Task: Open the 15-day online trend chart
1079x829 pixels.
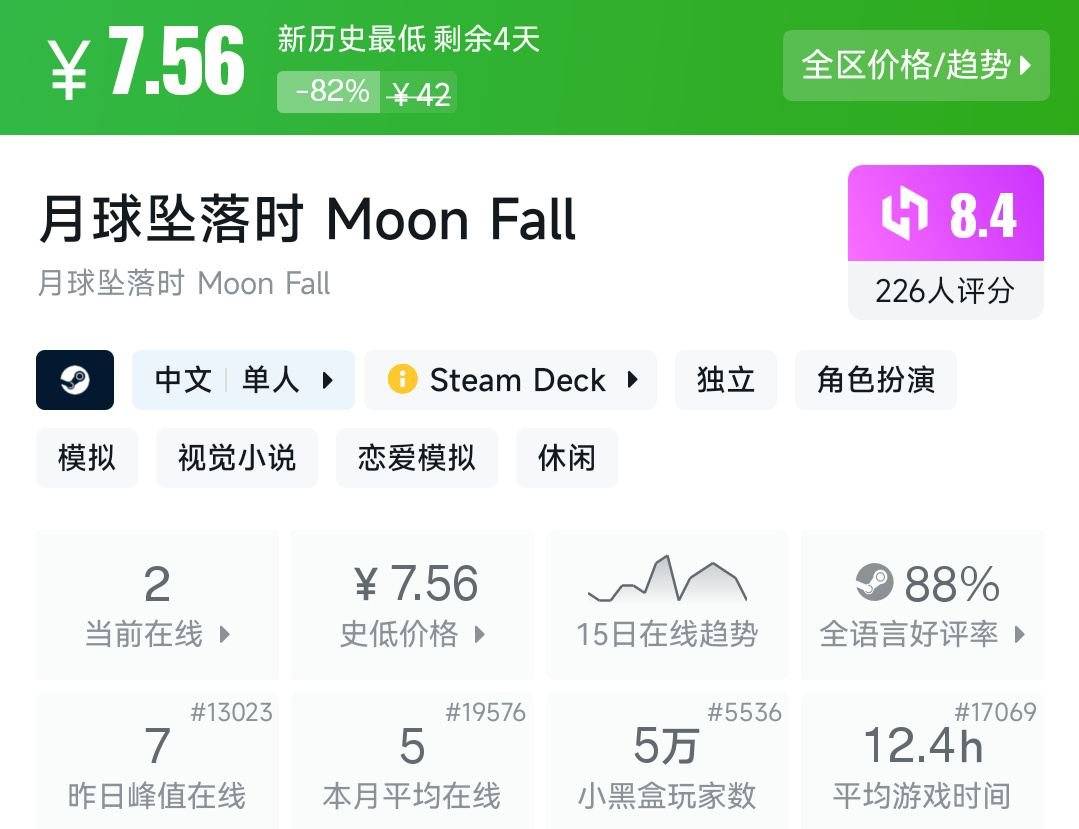Action: 667,604
